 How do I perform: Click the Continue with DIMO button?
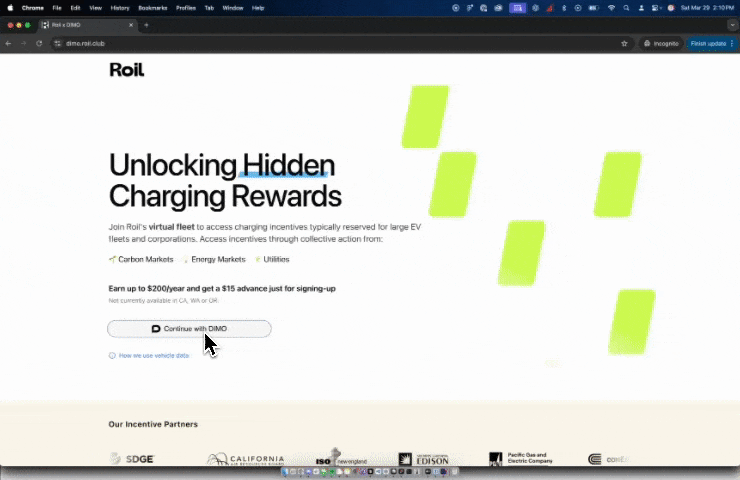pos(189,328)
